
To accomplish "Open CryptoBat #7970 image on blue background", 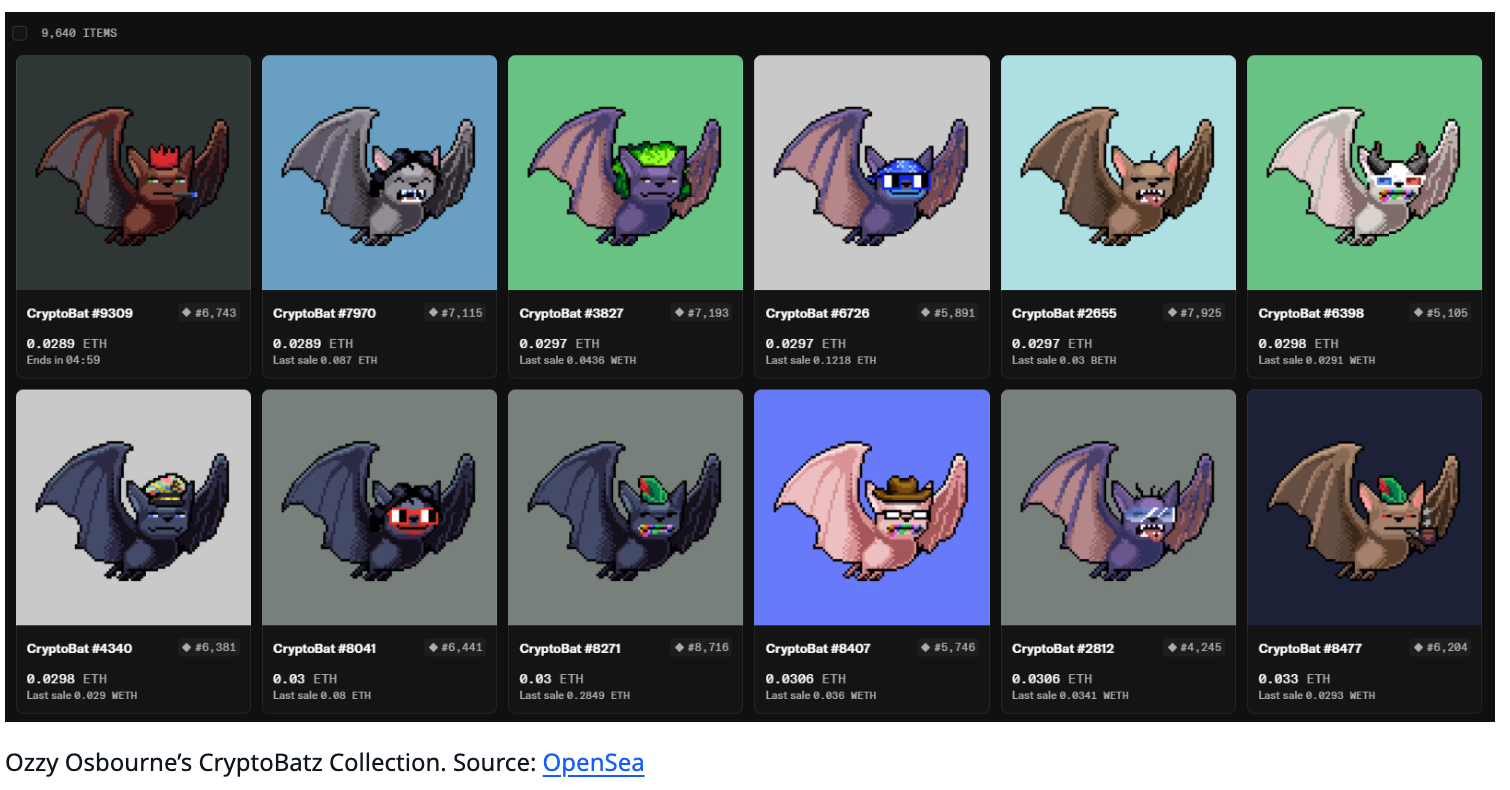I will point(379,173).
